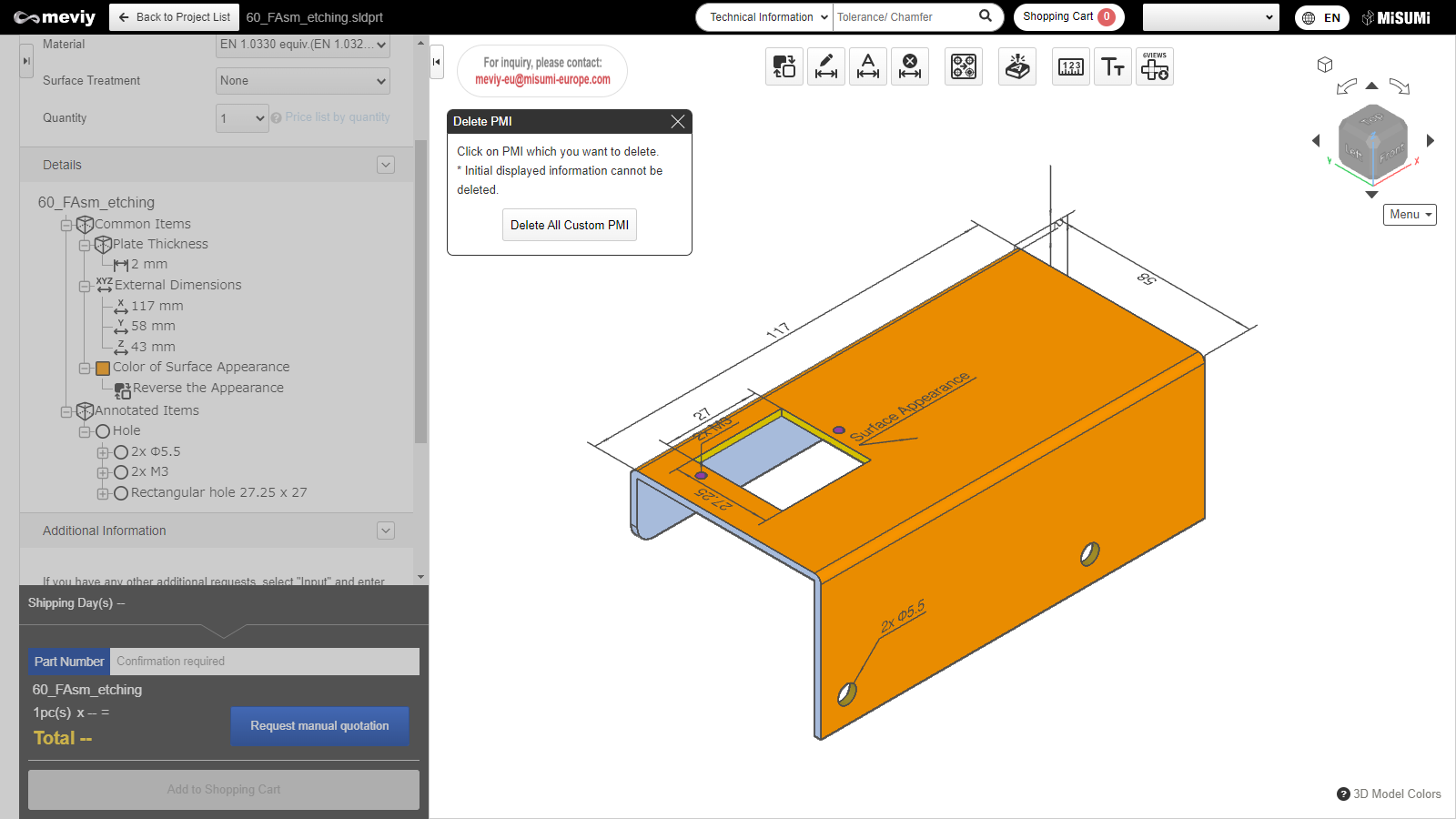Open the Material dropdown
The width and height of the screenshot is (1456, 819).
(x=303, y=44)
